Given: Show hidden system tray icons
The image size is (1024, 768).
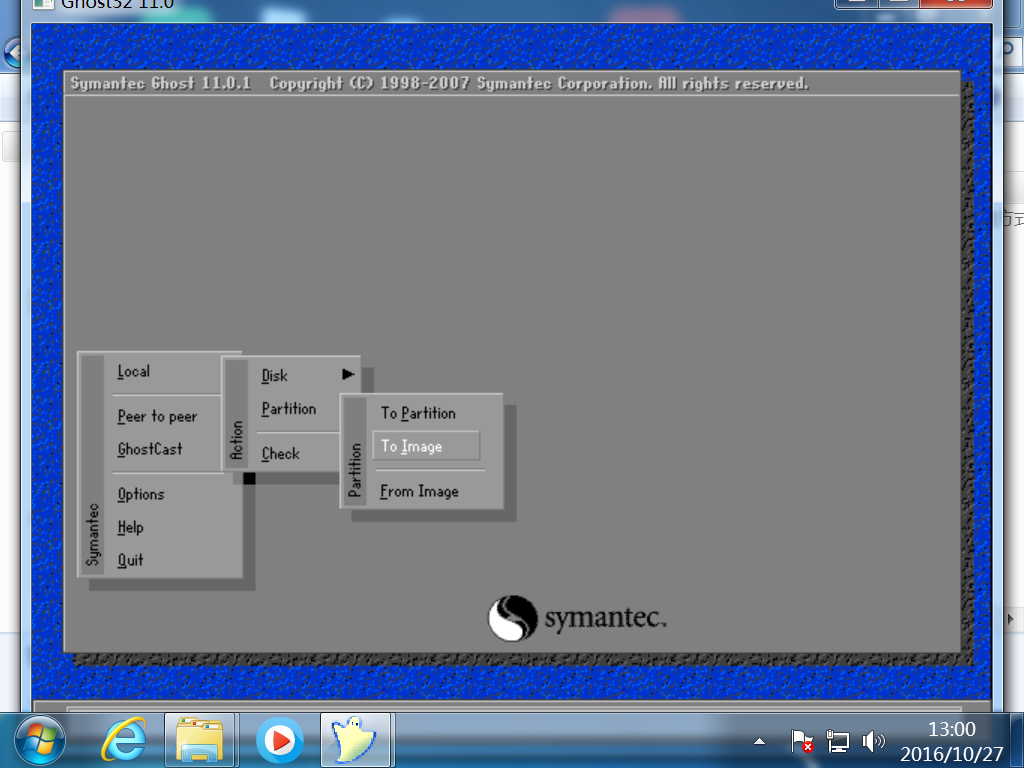Looking at the screenshot, I should 759,741.
